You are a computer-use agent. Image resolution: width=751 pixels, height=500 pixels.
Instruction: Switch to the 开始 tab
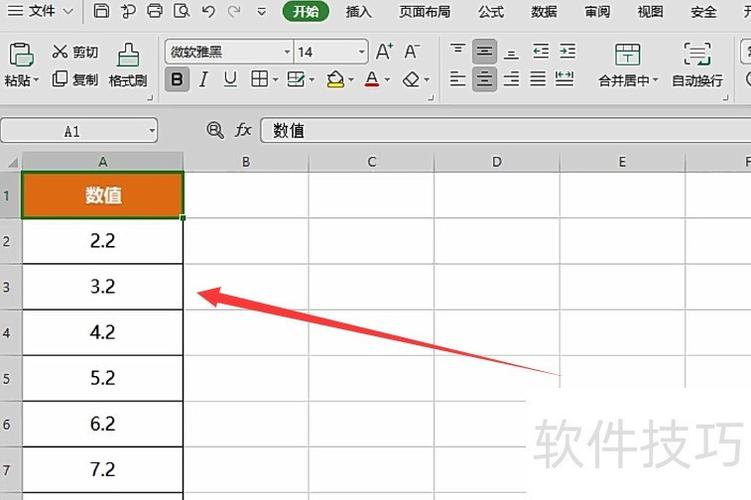coord(306,11)
